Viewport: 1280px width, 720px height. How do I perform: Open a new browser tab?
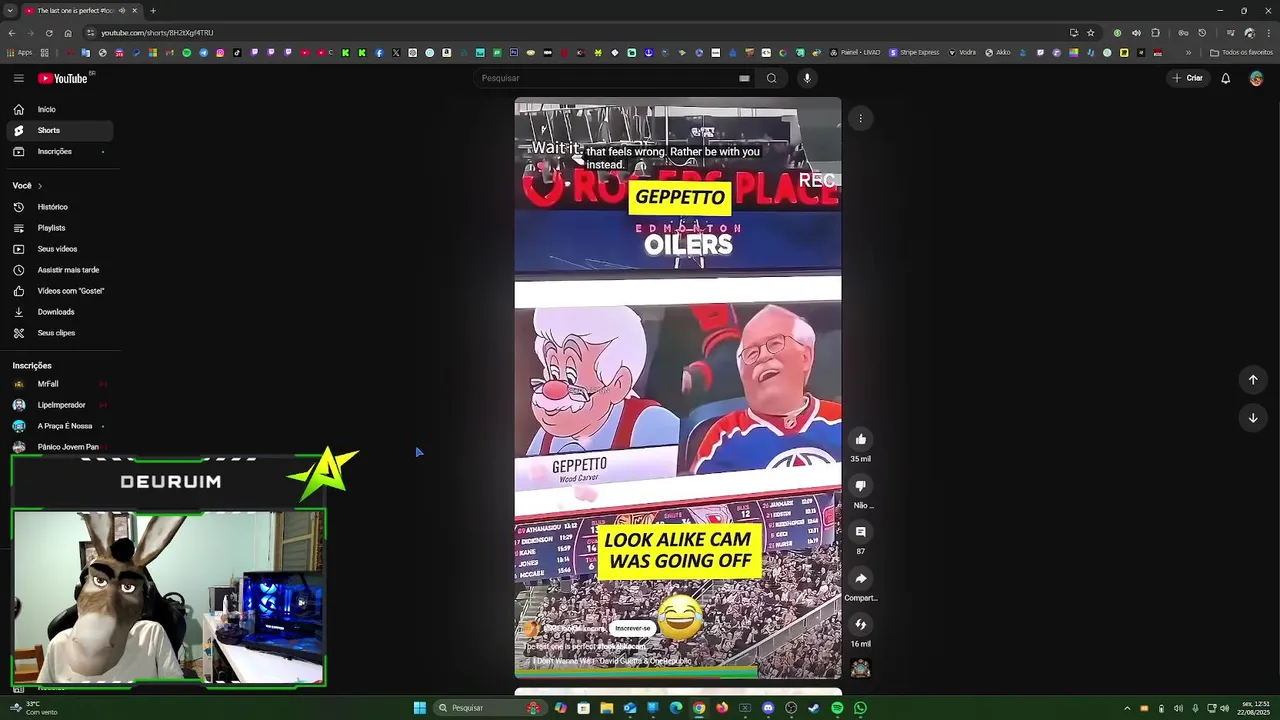point(153,11)
